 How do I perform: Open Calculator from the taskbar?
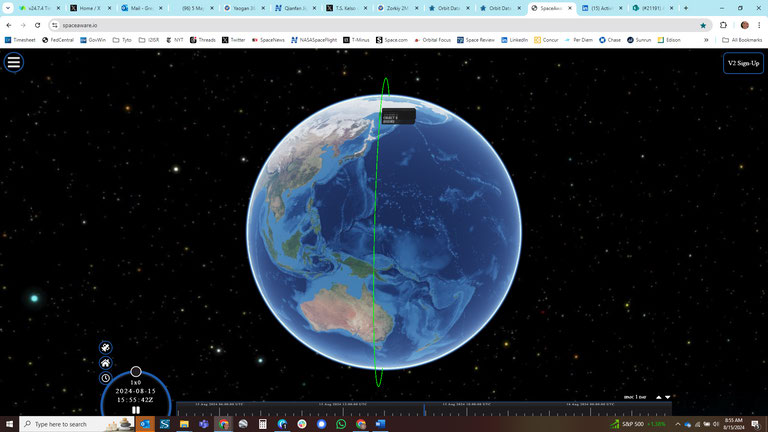click(263, 424)
